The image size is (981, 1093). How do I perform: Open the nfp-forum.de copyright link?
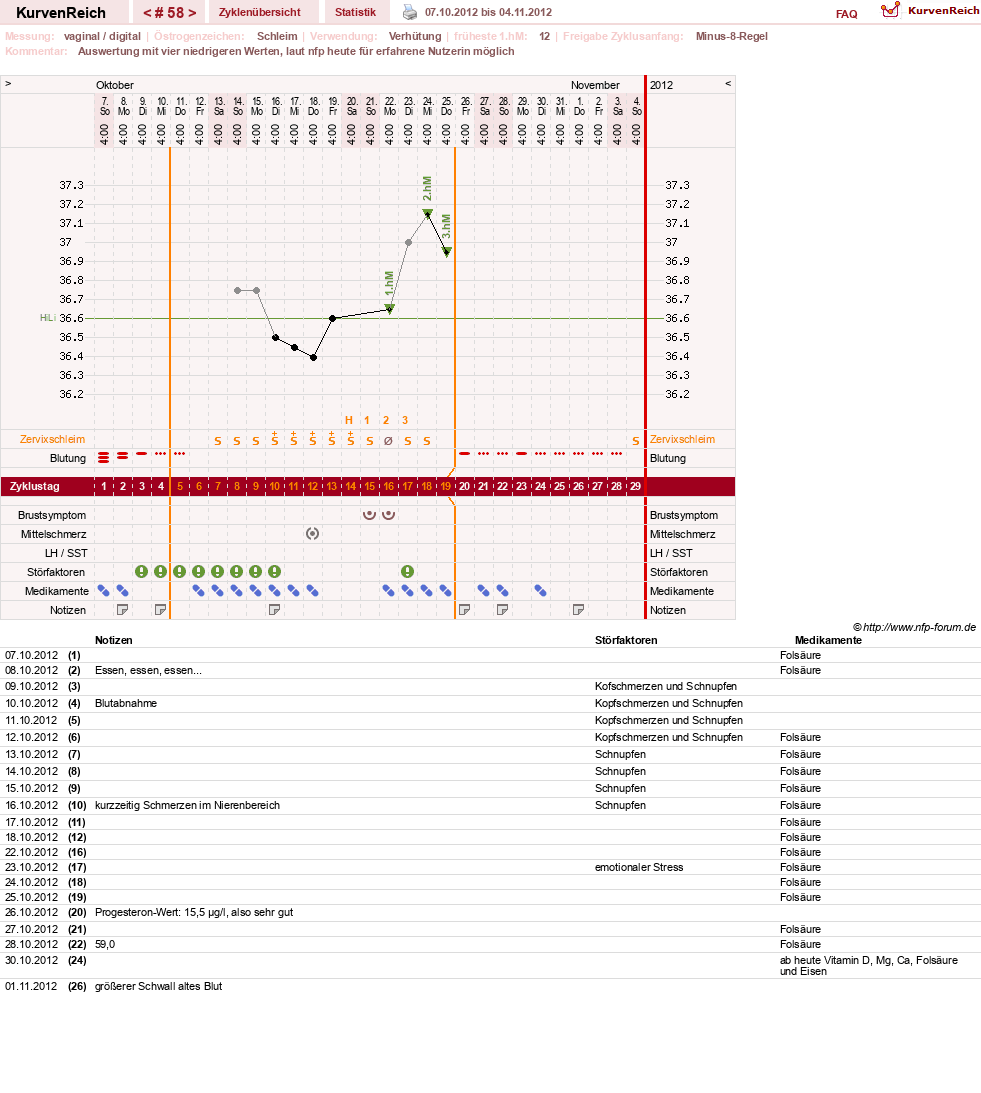(914, 627)
